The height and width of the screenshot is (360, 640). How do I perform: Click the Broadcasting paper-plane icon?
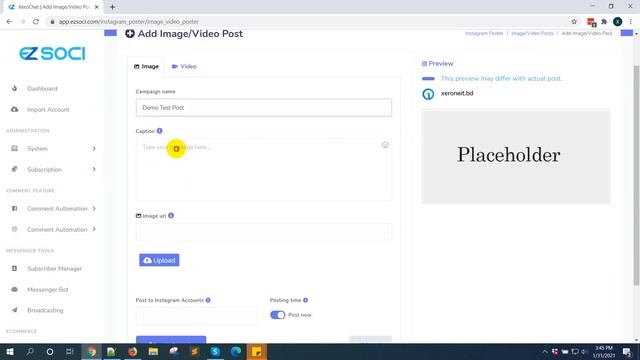pos(15,310)
